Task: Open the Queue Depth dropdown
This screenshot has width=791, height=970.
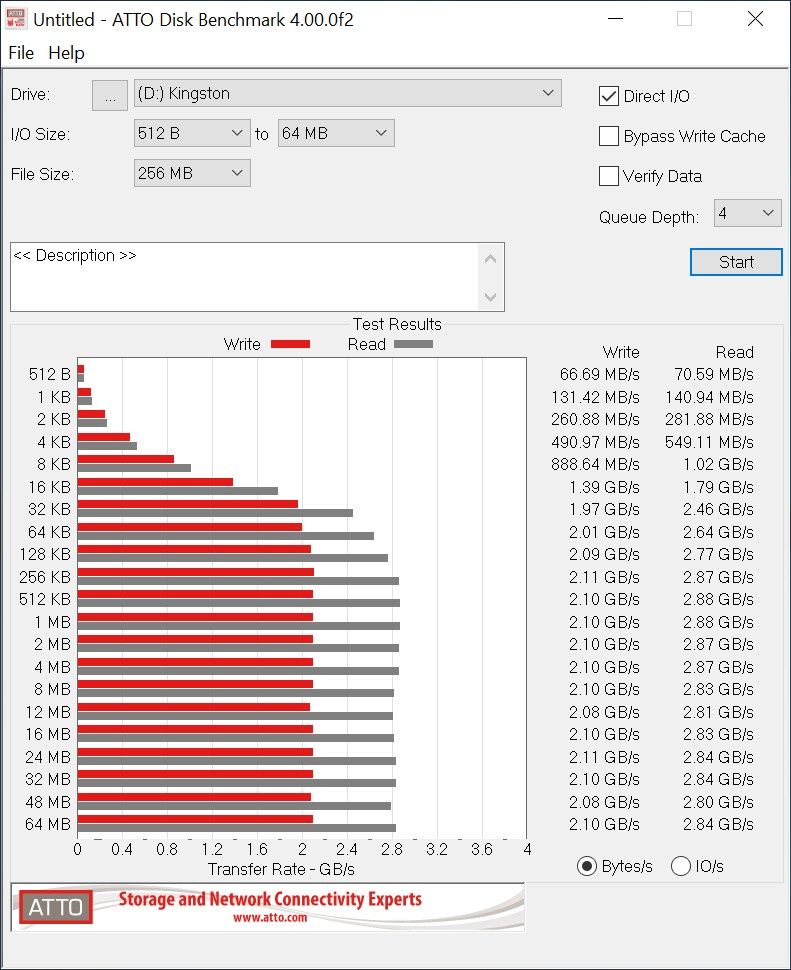Action: pos(747,213)
